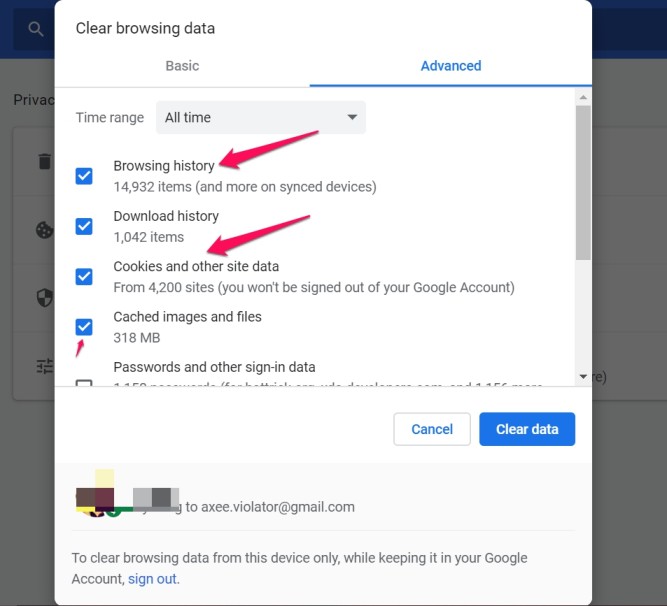Click the "Browsing history" label text
This screenshot has height=606, width=667.
pyautogui.click(x=164, y=166)
